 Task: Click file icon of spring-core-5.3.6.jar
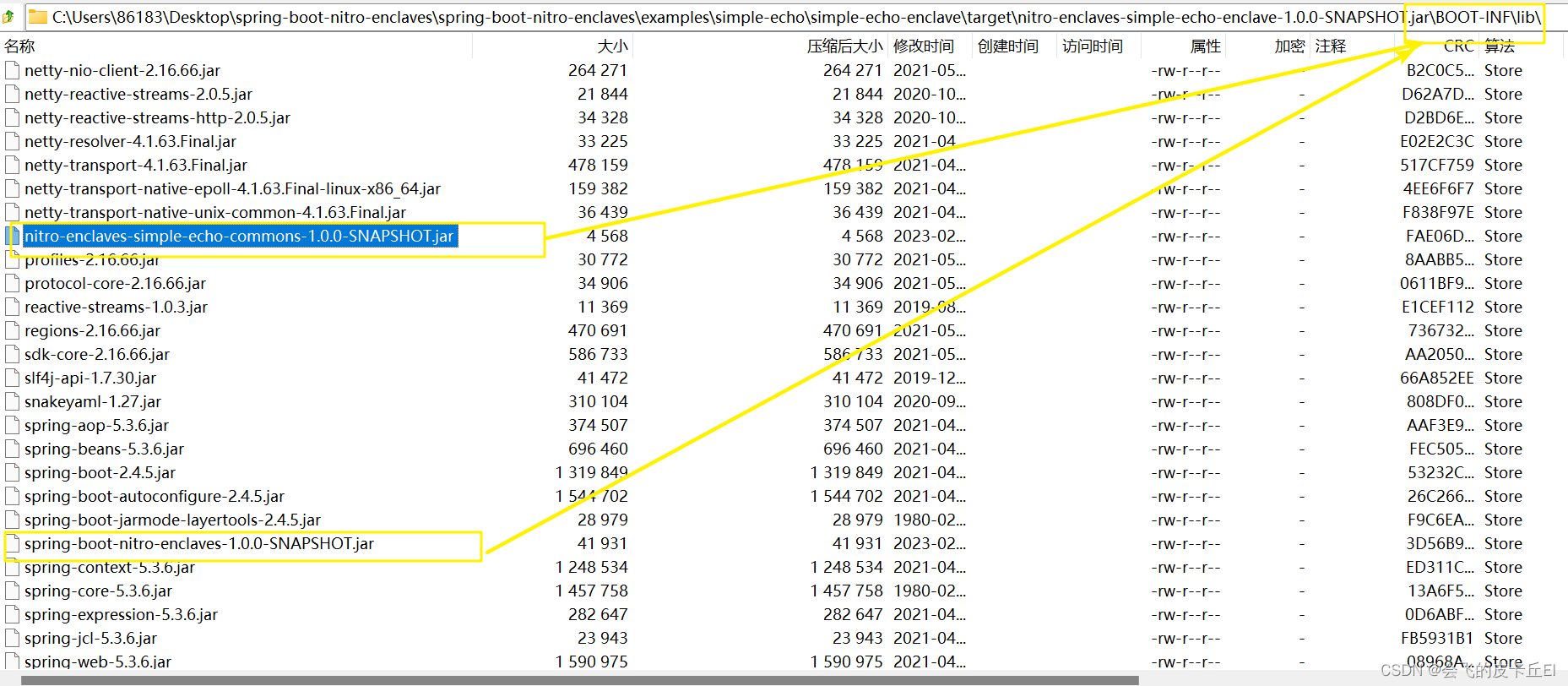[x=12, y=591]
